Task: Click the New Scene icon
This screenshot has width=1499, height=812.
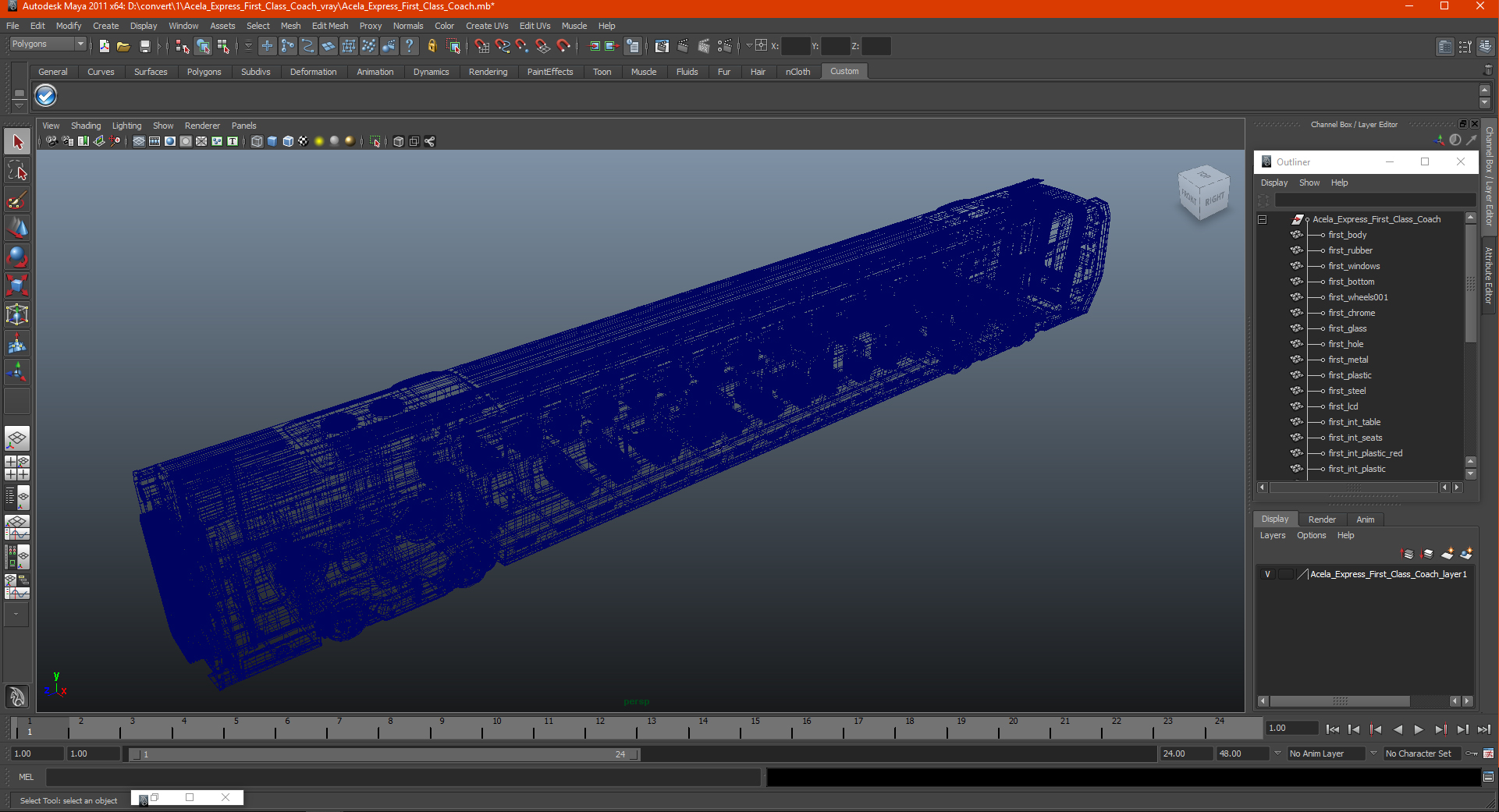Action: tap(105, 46)
